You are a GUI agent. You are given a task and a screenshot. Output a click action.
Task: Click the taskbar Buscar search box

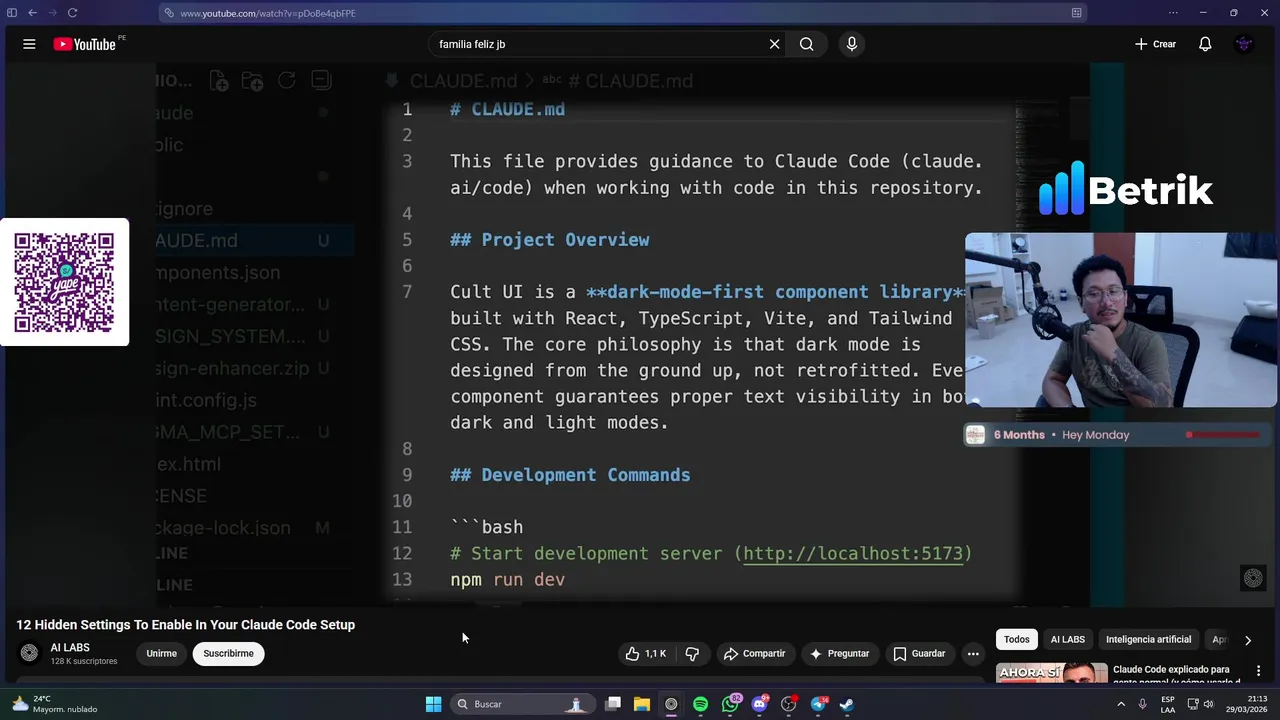[522, 704]
